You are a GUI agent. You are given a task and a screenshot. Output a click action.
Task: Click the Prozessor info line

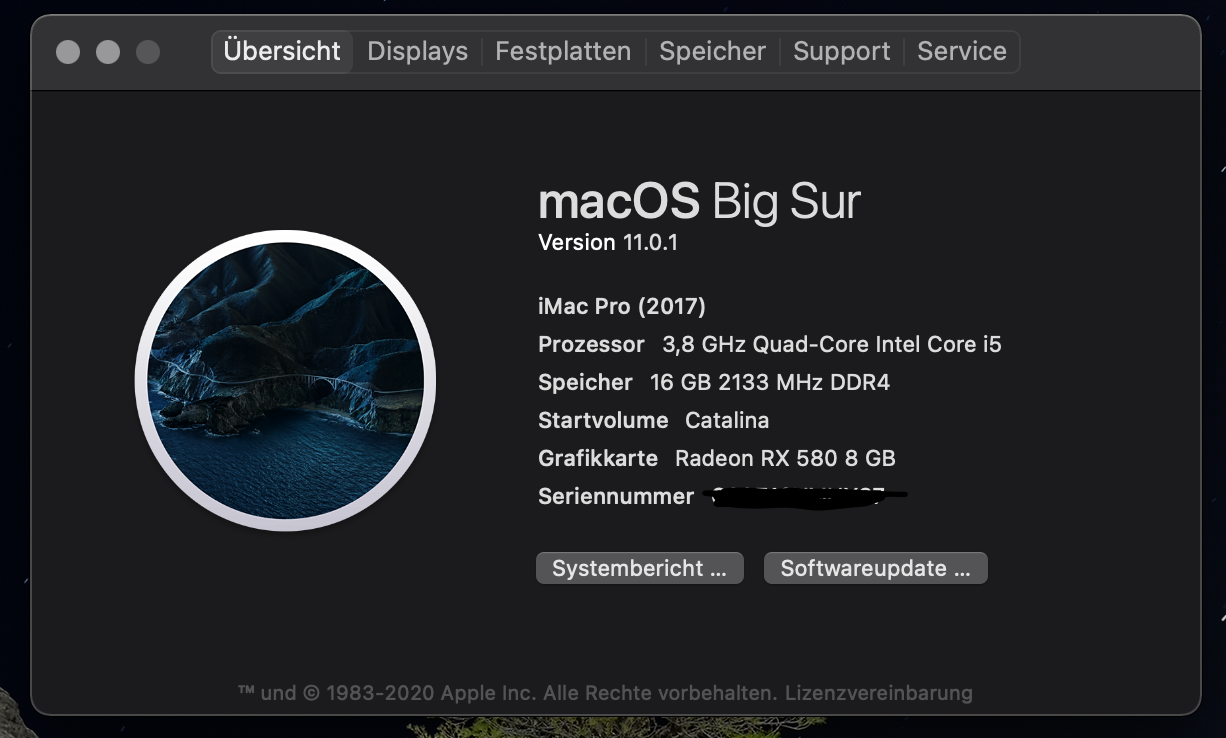(x=769, y=344)
